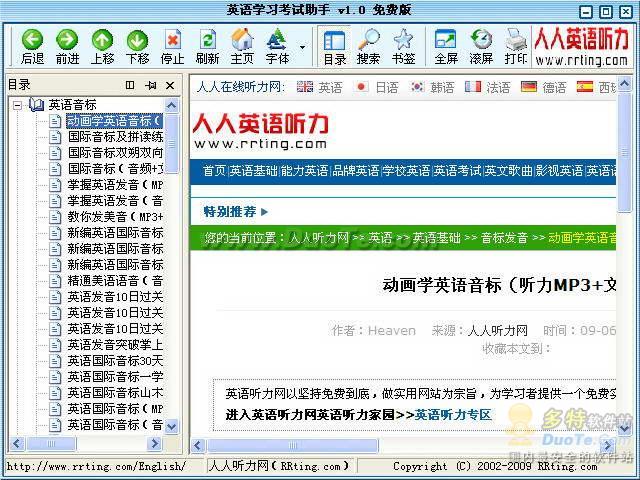Viewport: 640px width, 480px height.
Task: Open the window-position icon in 目录 header
Action: tap(130, 85)
